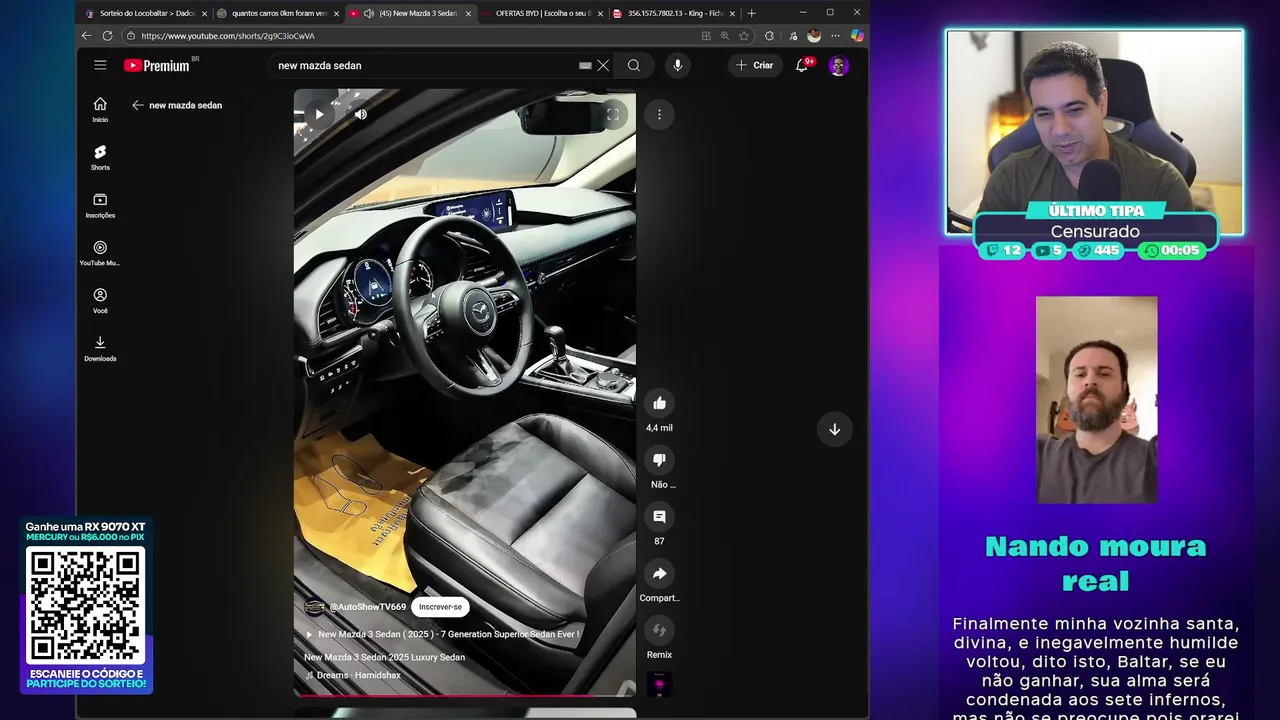
Task: Close the Sorteio do Locobaltar tab
Action: 204,13
